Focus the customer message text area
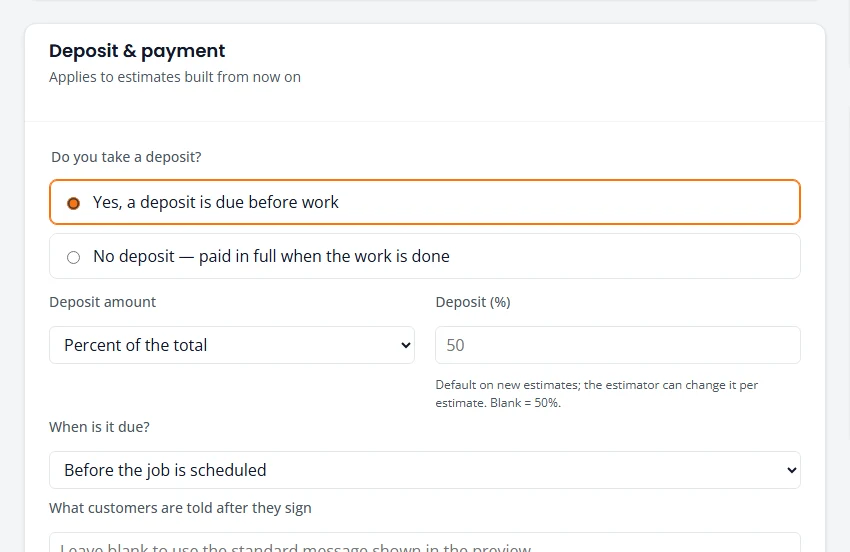 pyautogui.click(x=424, y=542)
